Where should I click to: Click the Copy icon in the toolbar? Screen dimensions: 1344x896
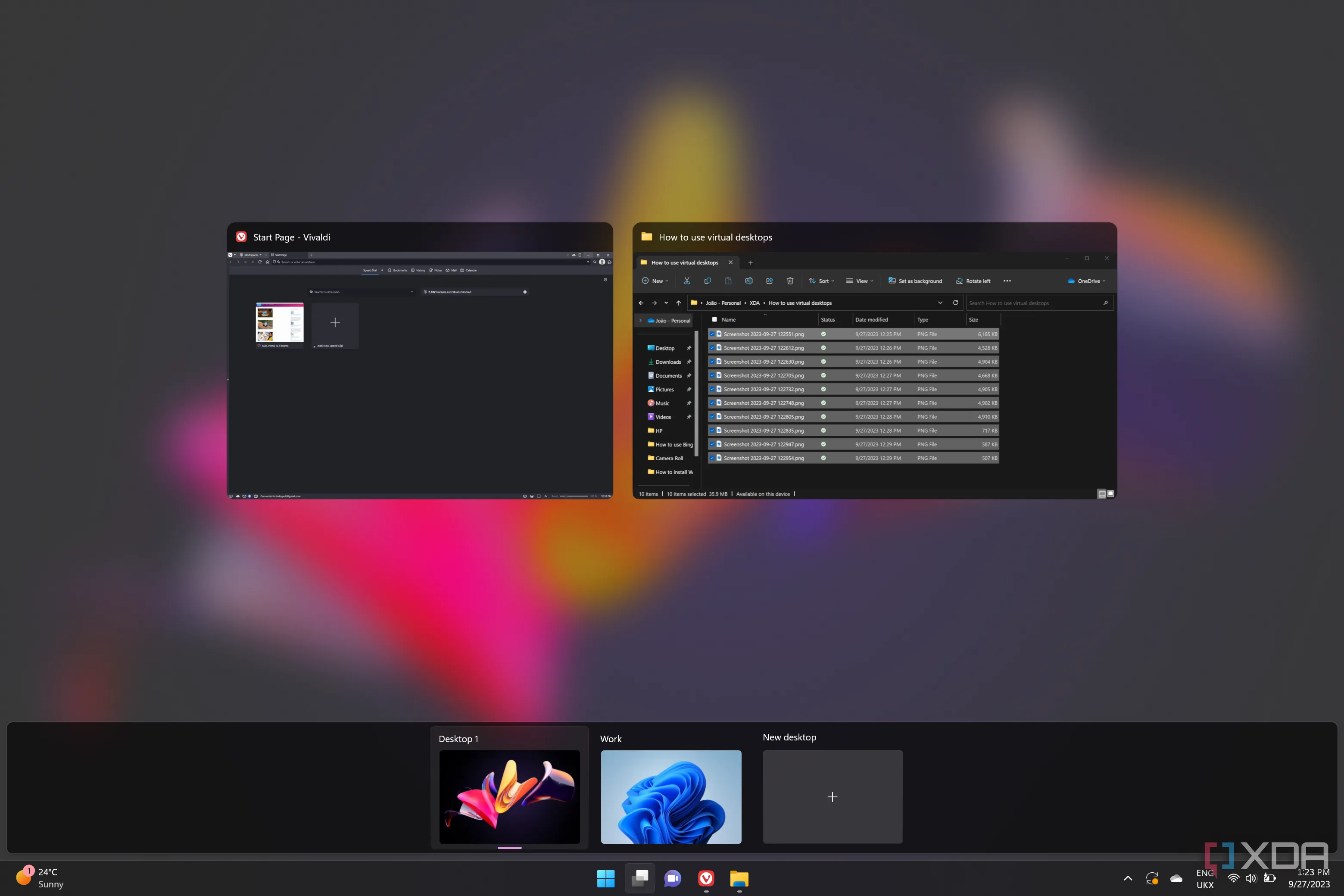pos(708,281)
